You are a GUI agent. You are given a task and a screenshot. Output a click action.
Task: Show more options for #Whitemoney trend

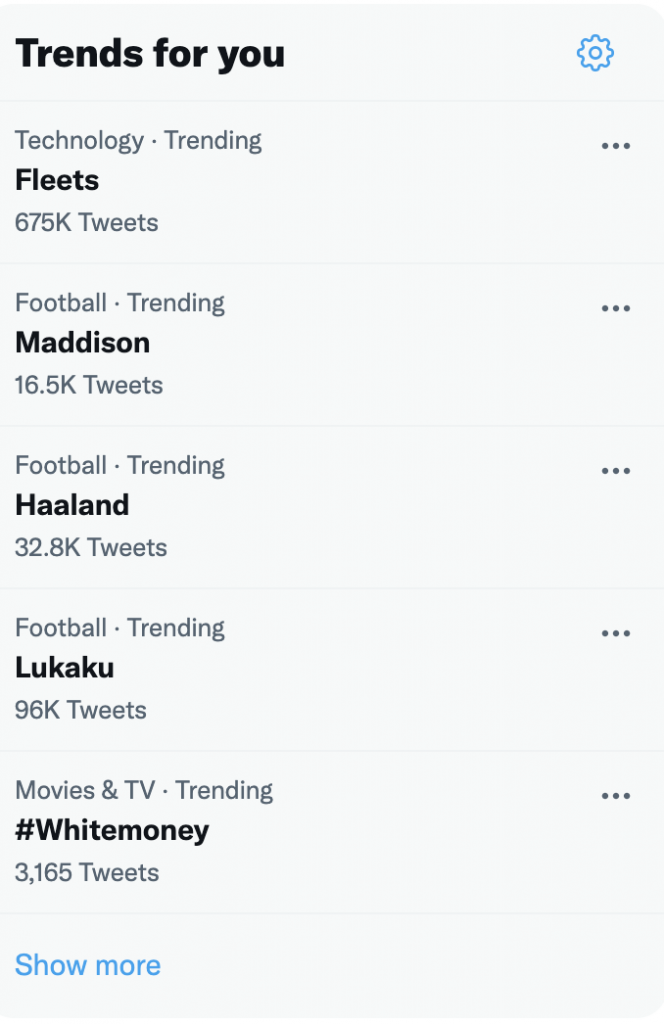[615, 796]
